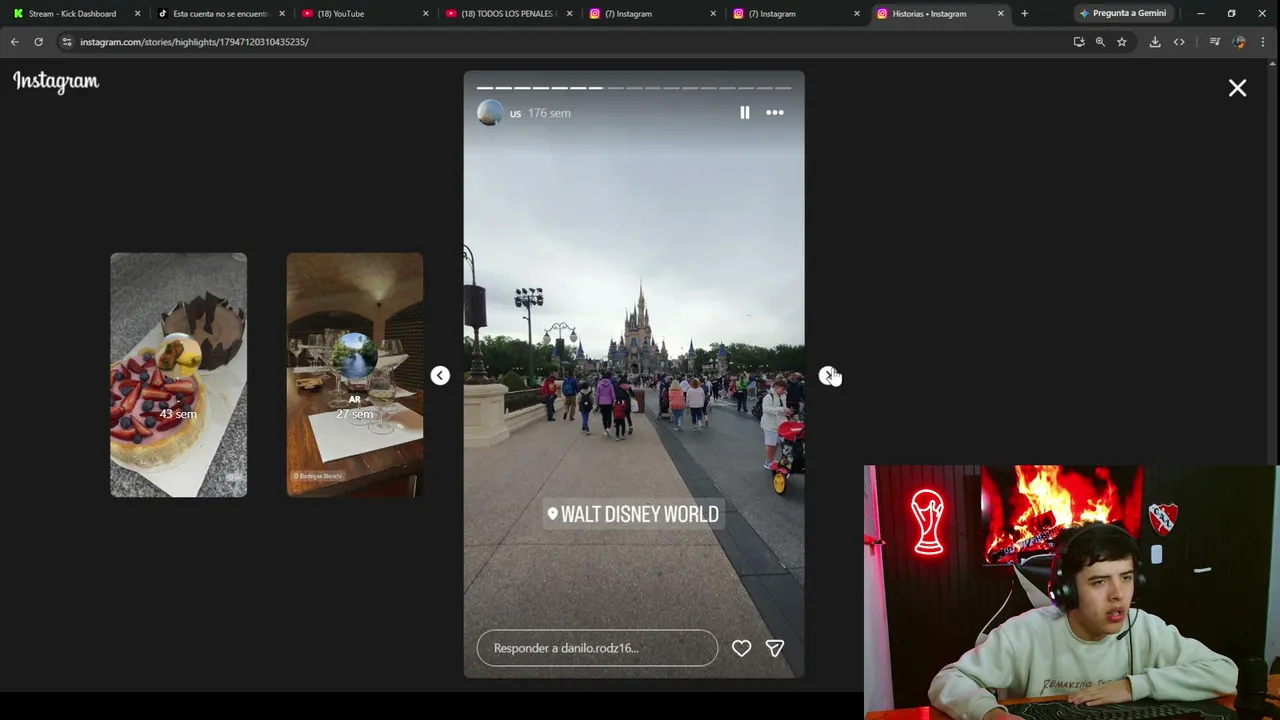Screen dimensions: 1280x720
Task: Open the browser downloads icon
Action: (1155, 42)
